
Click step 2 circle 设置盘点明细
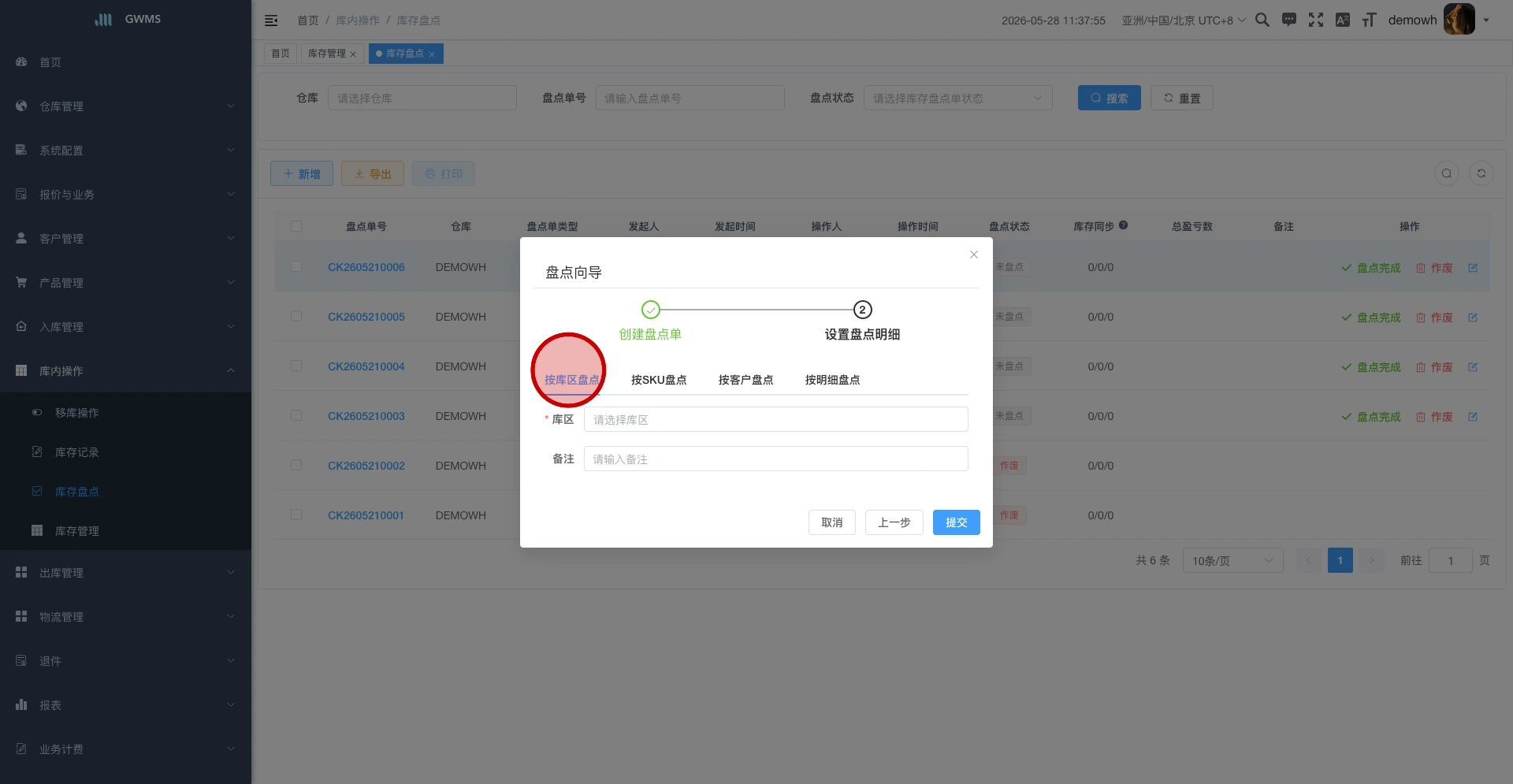click(x=863, y=310)
